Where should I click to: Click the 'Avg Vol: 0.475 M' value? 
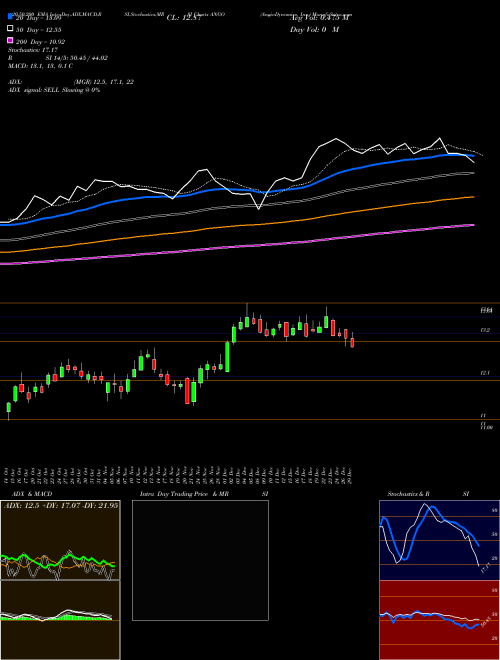point(320,18)
